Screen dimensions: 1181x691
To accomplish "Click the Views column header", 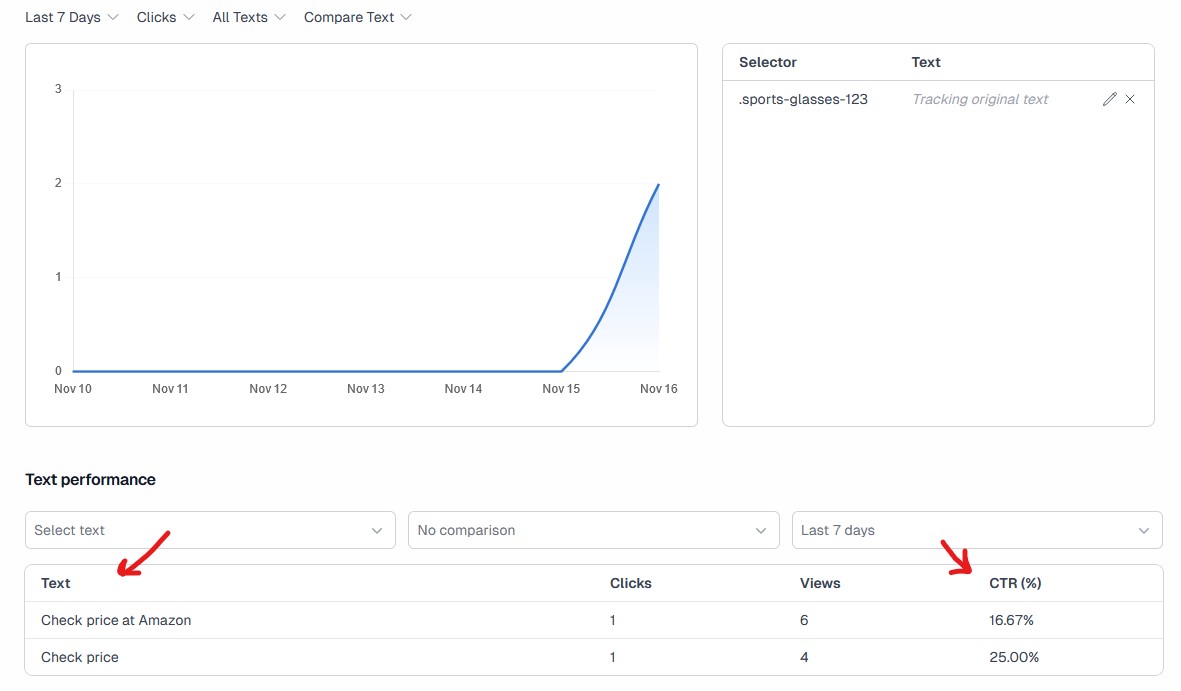I will [820, 583].
